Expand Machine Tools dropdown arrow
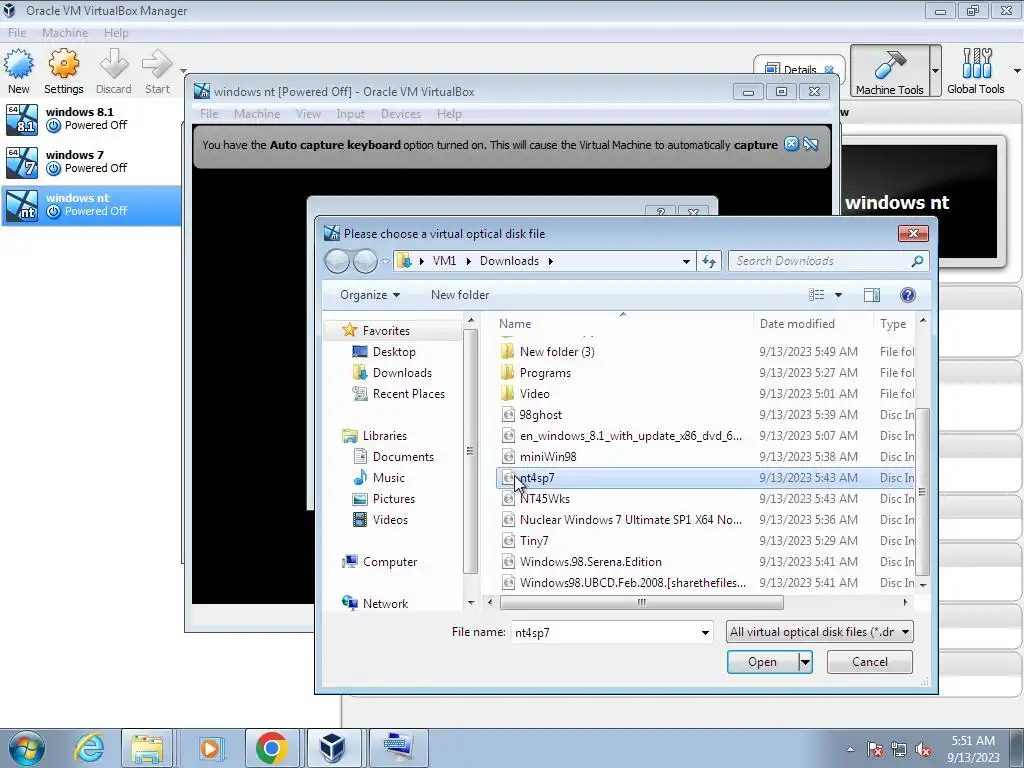 coord(935,71)
